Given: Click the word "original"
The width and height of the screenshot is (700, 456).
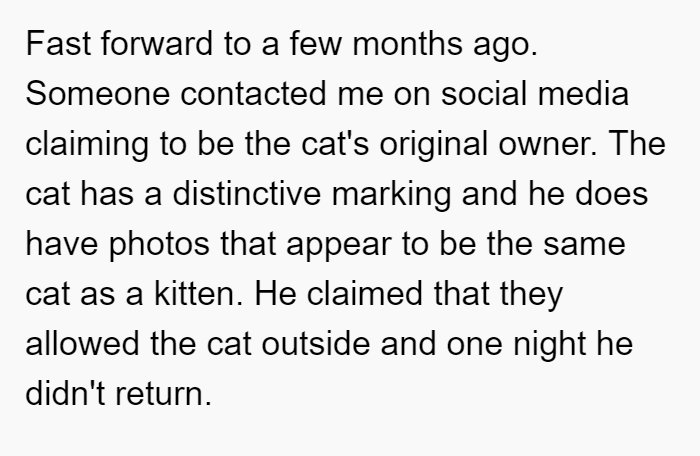Looking at the screenshot, I should pyautogui.click(x=433, y=145).
